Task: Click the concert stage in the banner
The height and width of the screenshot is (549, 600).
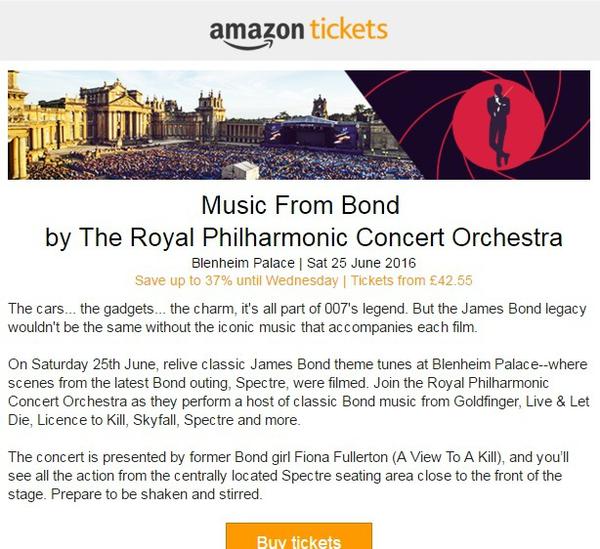Action: [310, 133]
